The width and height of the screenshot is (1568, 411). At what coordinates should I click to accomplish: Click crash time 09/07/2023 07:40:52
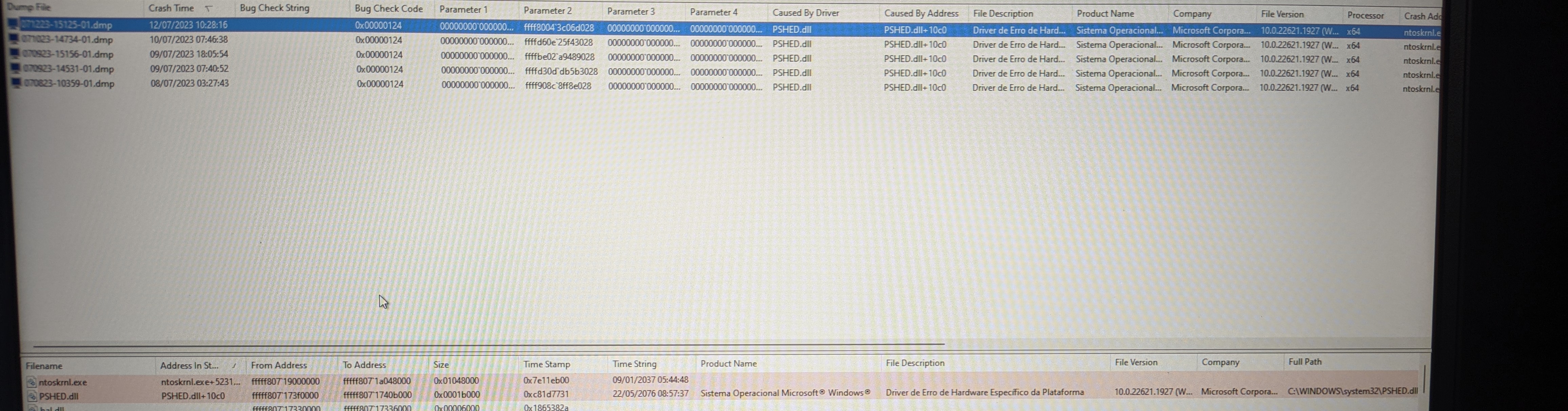pyautogui.click(x=189, y=69)
